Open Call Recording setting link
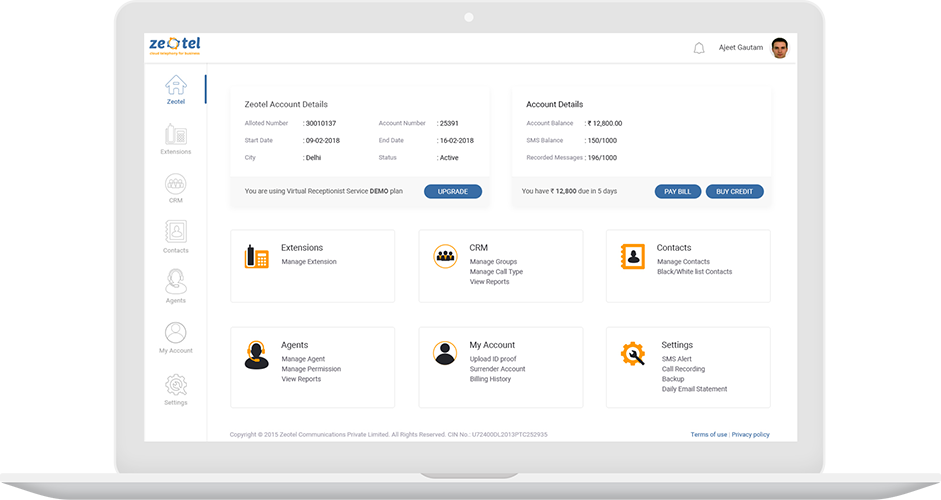 pyautogui.click(x=684, y=369)
